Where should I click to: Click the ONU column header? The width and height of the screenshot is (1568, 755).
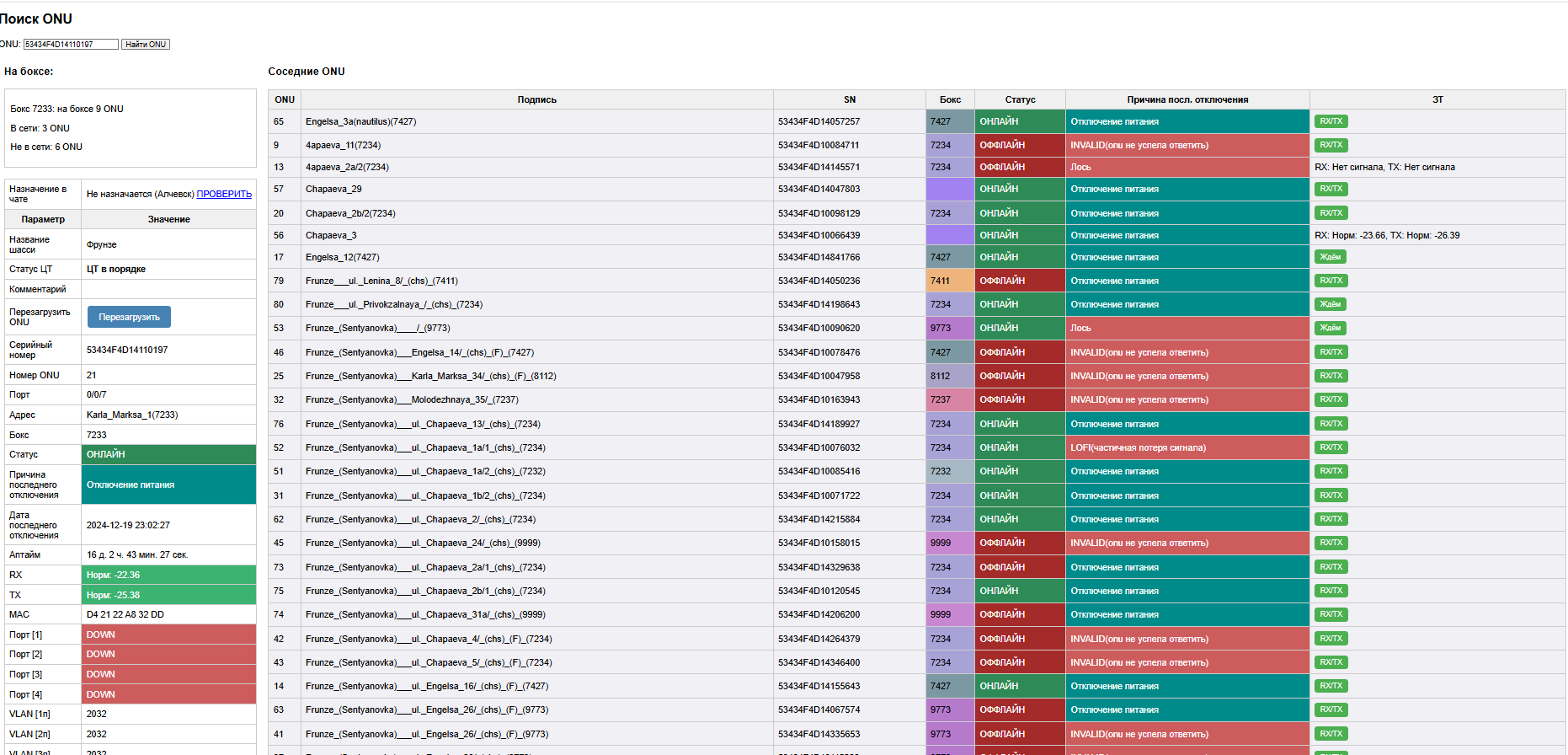[x=285, y=99]
